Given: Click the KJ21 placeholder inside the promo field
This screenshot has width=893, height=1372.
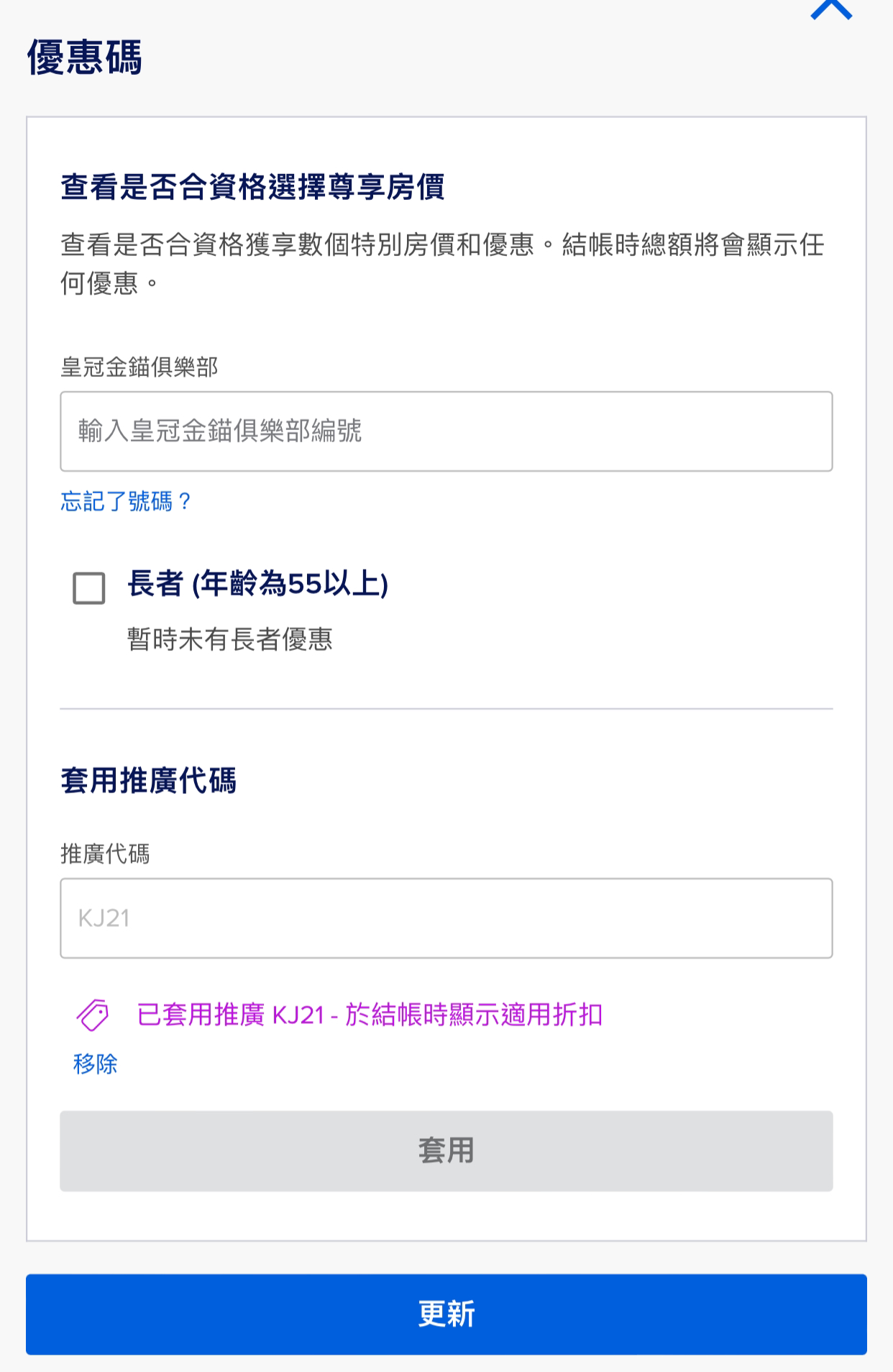Looking at the screenshot, I should click(104, 918).
